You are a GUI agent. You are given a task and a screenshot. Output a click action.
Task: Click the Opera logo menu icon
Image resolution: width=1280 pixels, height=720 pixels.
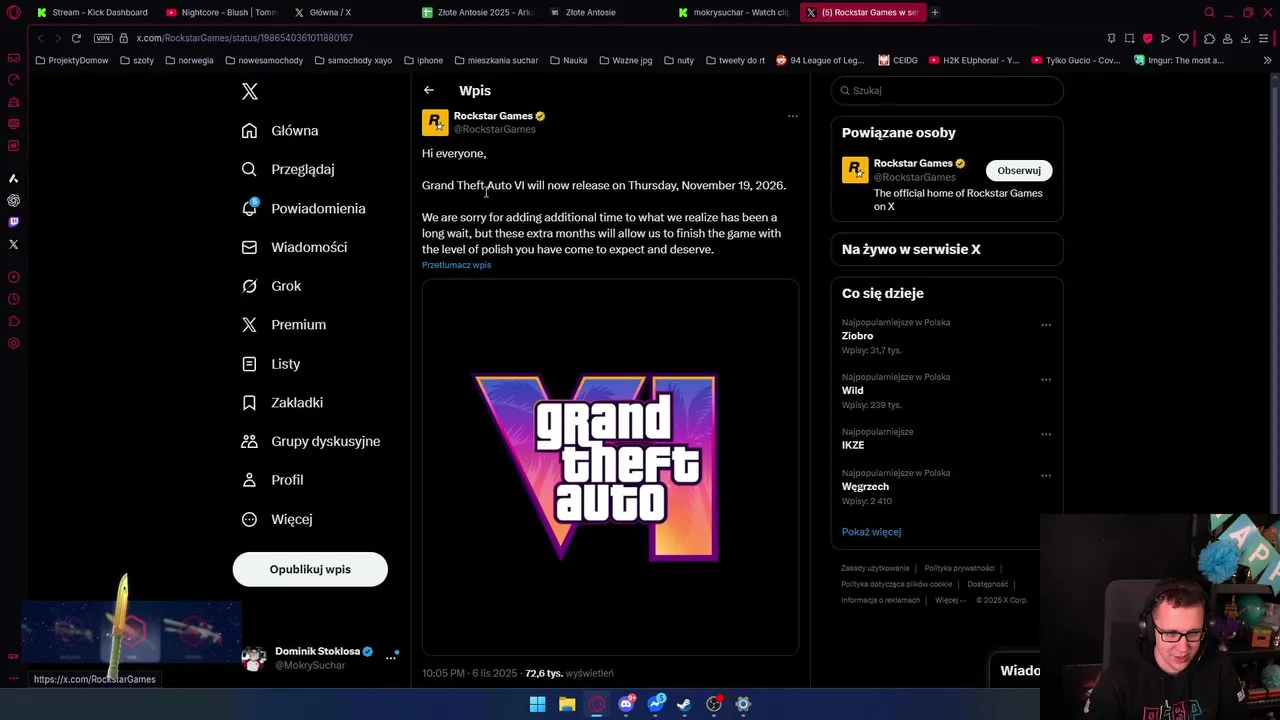pos(13,12)
